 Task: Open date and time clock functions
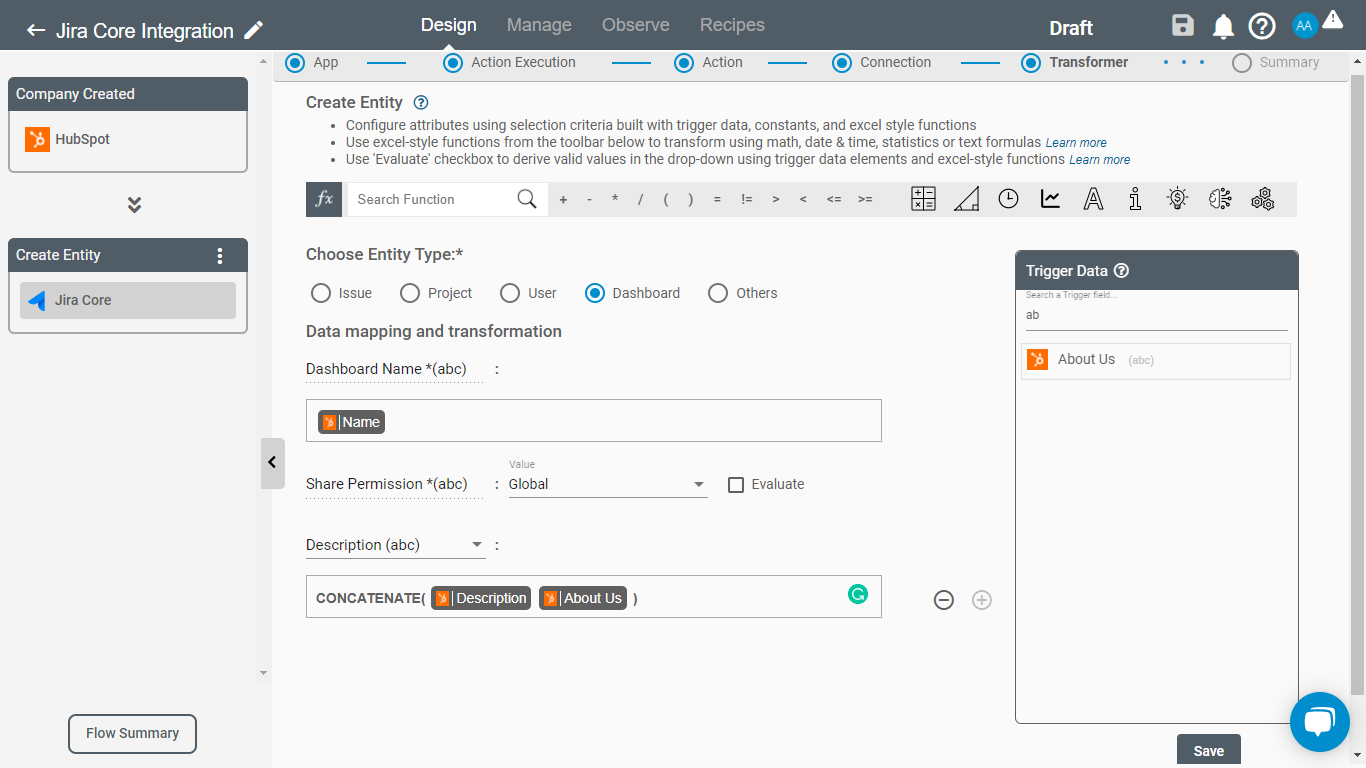click(1008, 199)
